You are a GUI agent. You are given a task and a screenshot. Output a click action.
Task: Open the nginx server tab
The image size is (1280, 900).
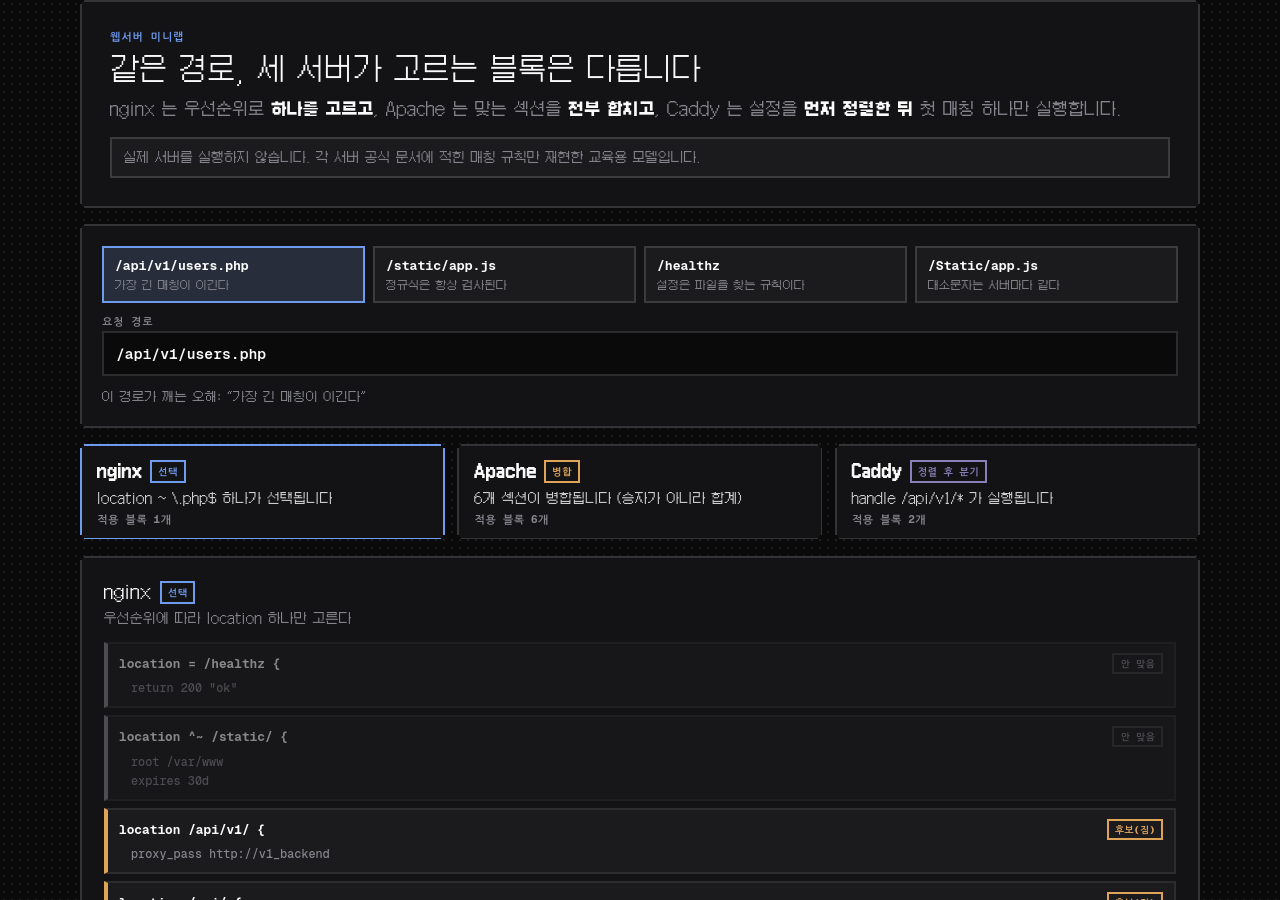[262, 491]
